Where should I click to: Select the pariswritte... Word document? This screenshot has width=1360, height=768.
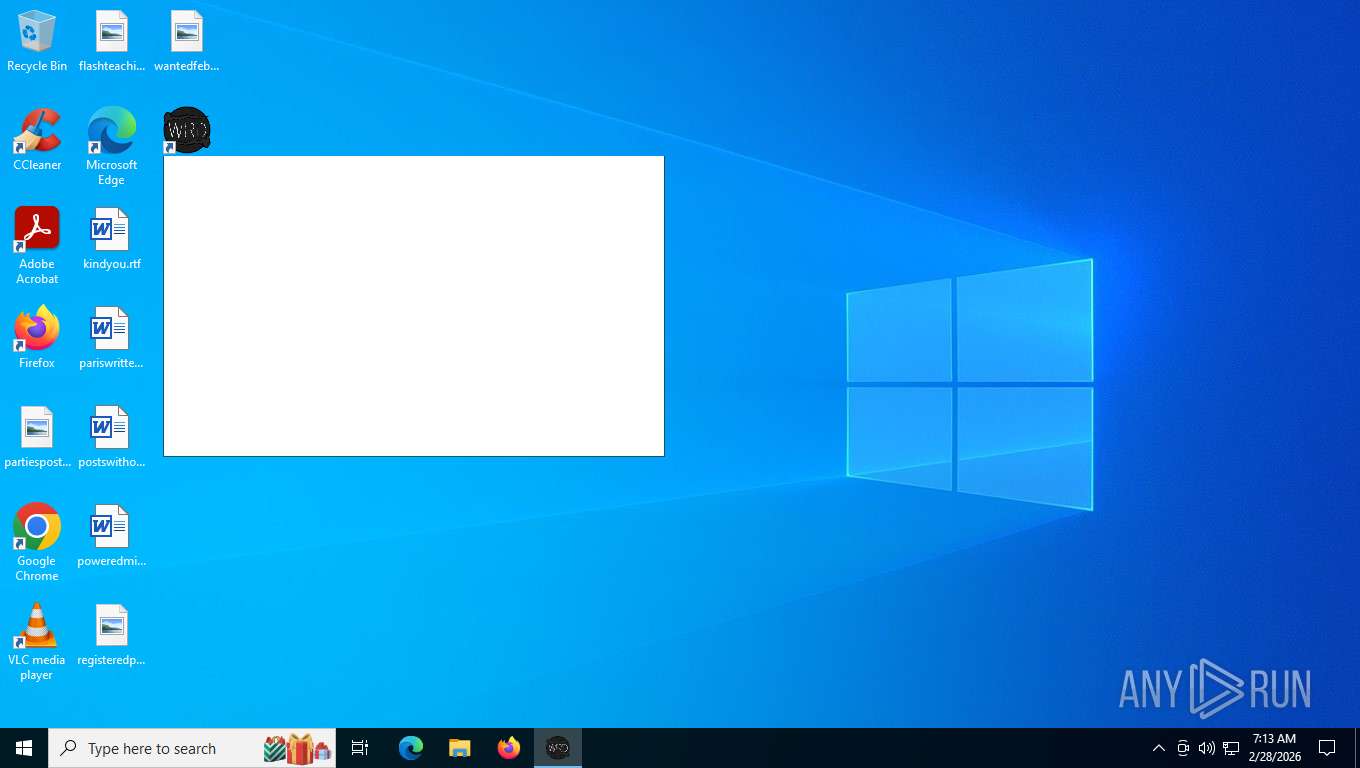click(x=112, y=338)
